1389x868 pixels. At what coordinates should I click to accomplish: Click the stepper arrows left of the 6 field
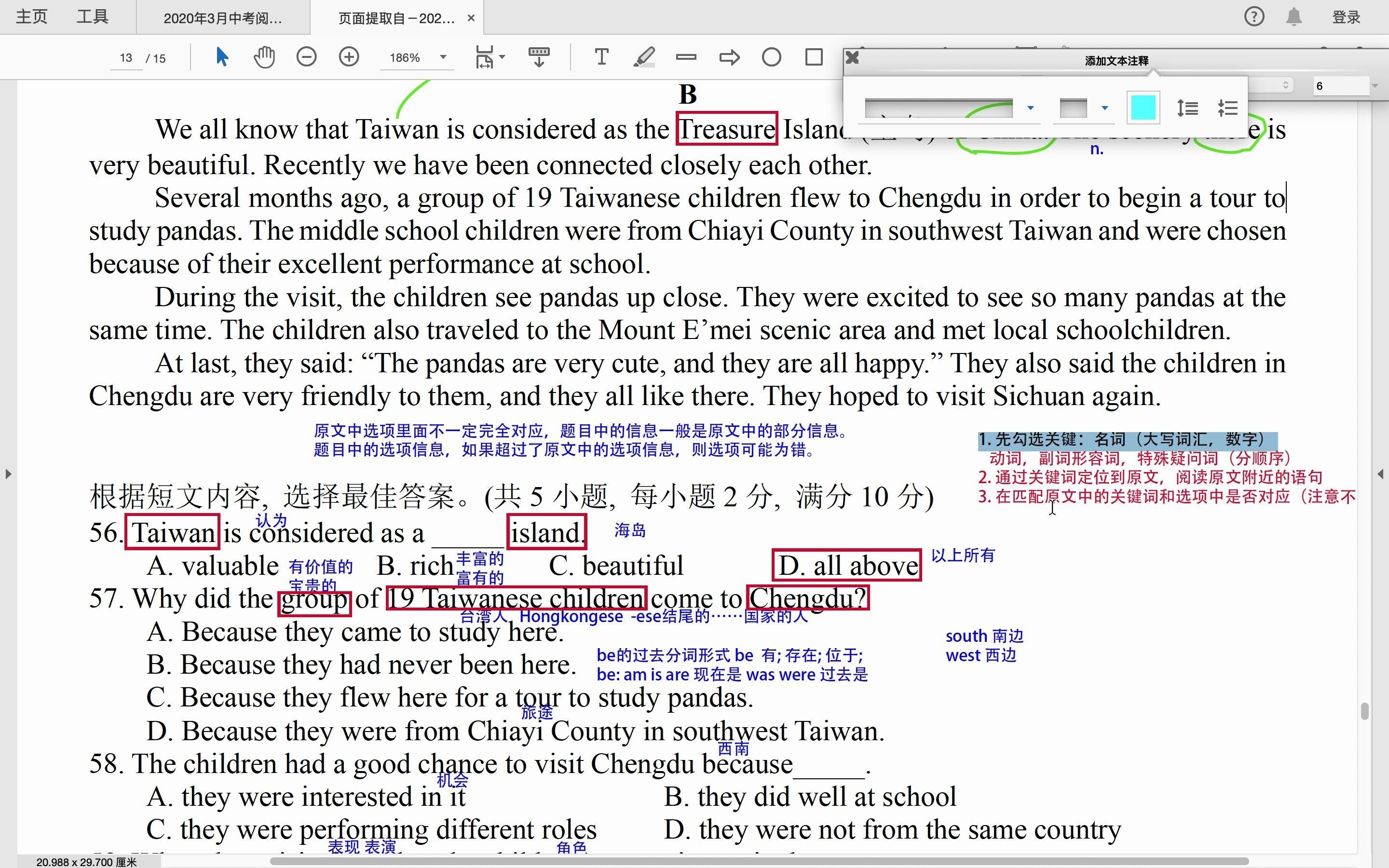1286,85
